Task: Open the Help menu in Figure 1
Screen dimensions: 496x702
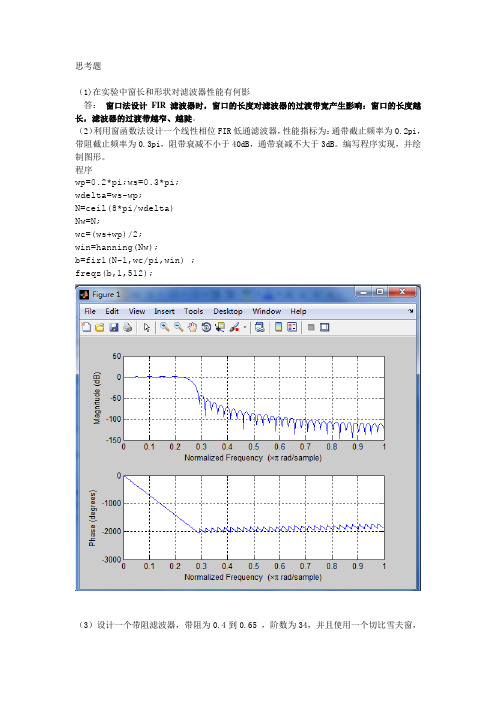Action: coord(298,311)
